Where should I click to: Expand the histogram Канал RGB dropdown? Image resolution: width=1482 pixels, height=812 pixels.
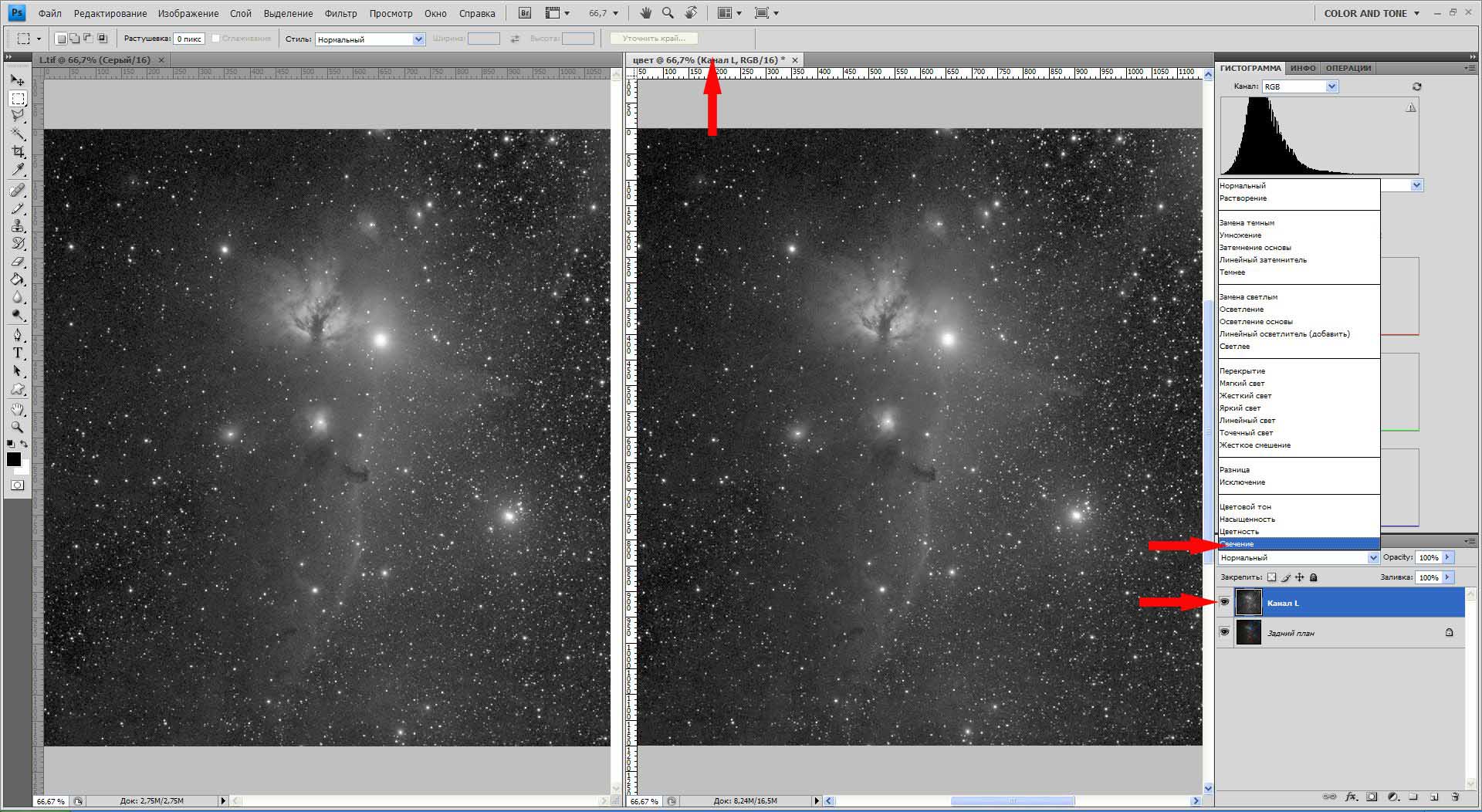click(x=1331, y=86)
